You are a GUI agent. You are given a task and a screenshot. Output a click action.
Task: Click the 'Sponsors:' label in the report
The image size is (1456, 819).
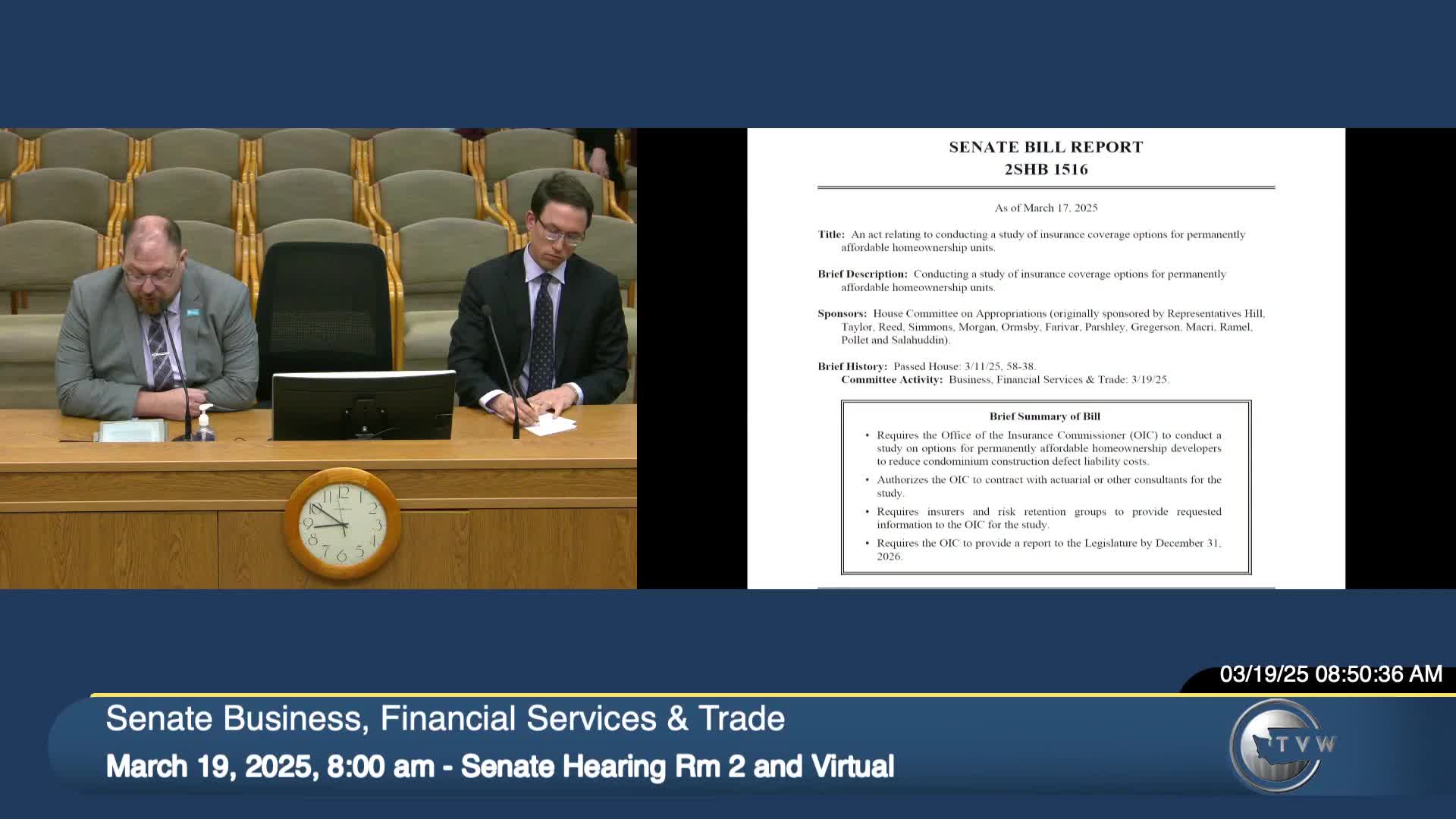(842, 313)
